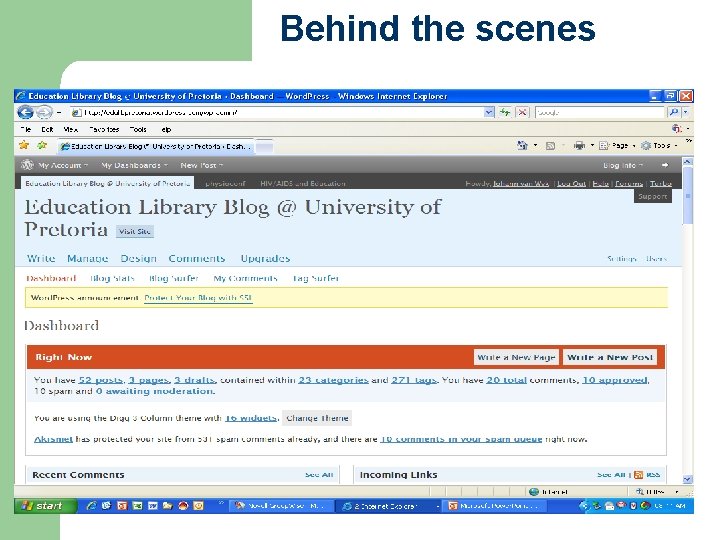Click the Visit Site button
This screenshot has width=720, height=540.
tap(135, 231)
